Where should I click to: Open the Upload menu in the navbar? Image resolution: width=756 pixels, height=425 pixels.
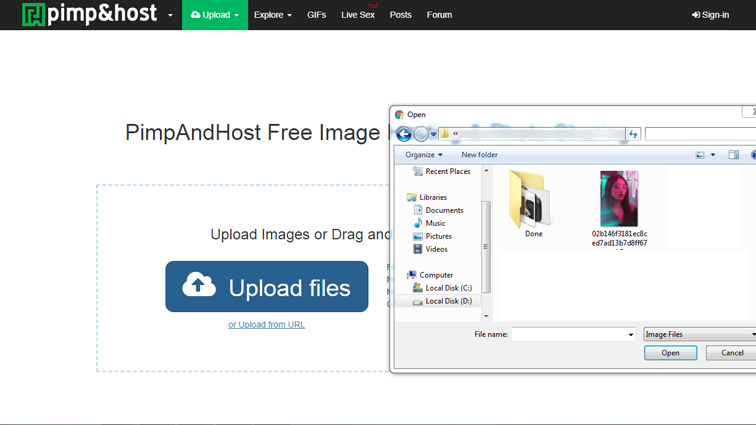tap(215, 15)
